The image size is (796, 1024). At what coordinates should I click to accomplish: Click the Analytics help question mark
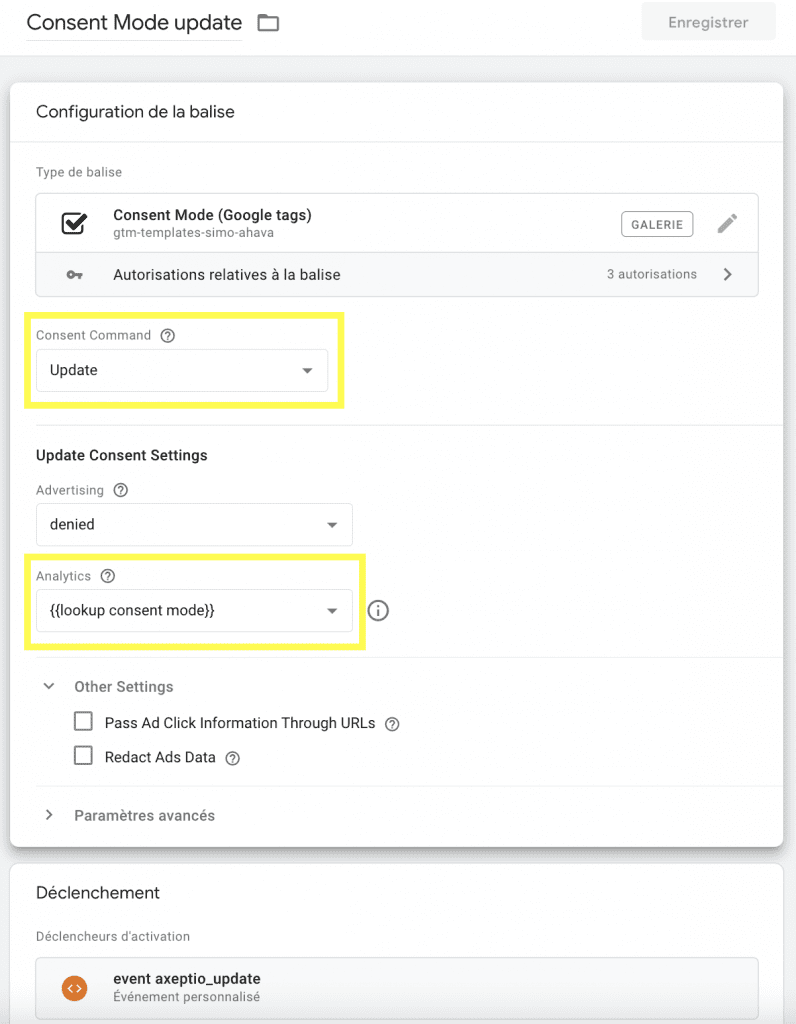pyautogui.click(x=108, y=576)
